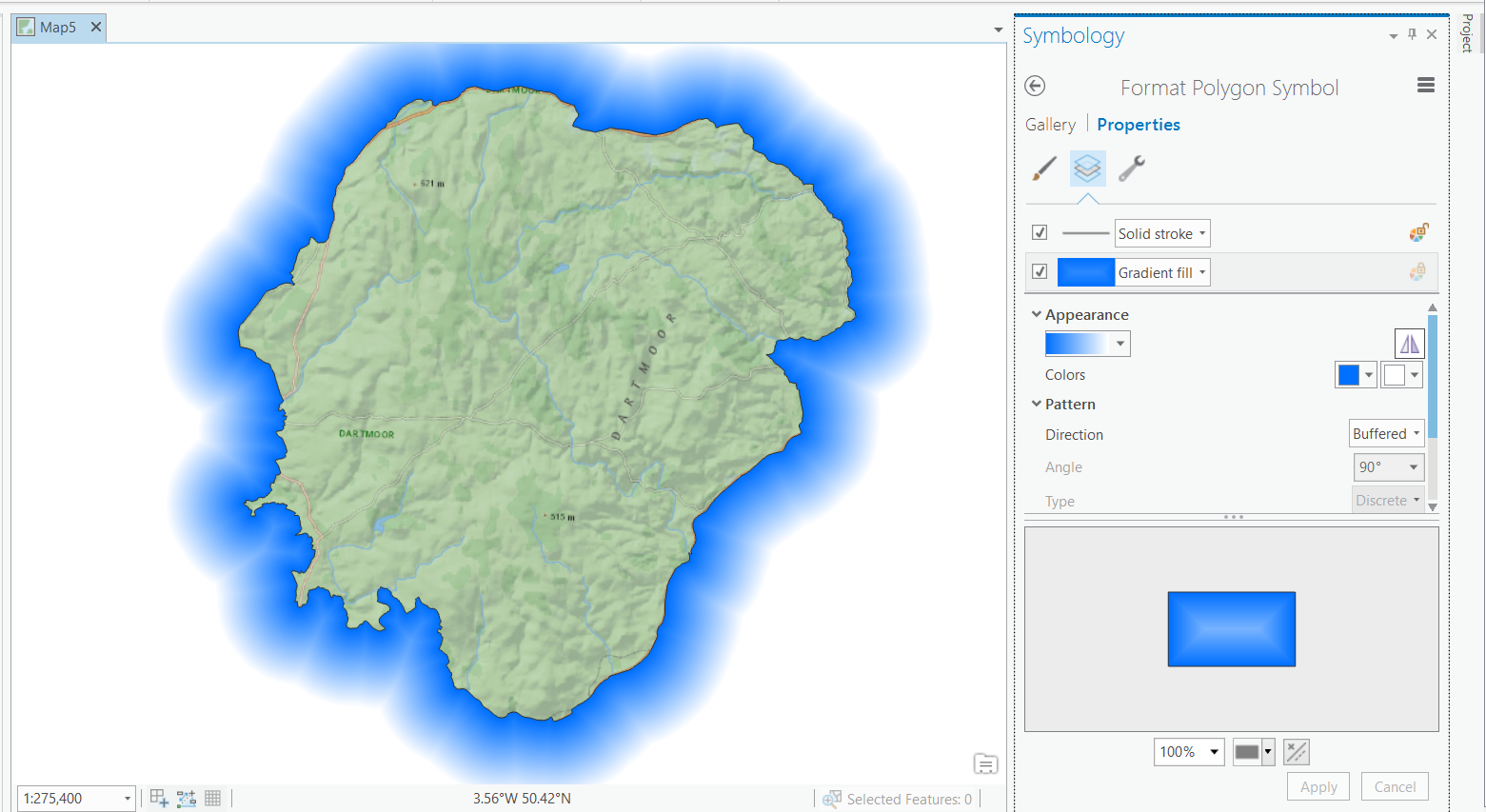Uncheck the Gradient fill layer checkbox
Screen dimensions: 1486x812
click(x=1040, y=271)
